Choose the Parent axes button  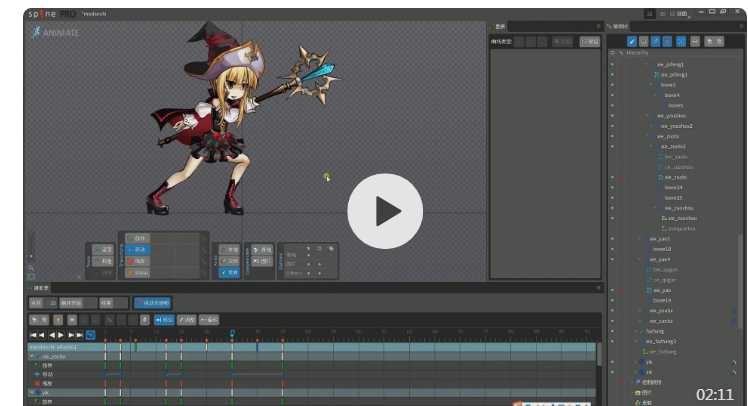tap(229, 261)
